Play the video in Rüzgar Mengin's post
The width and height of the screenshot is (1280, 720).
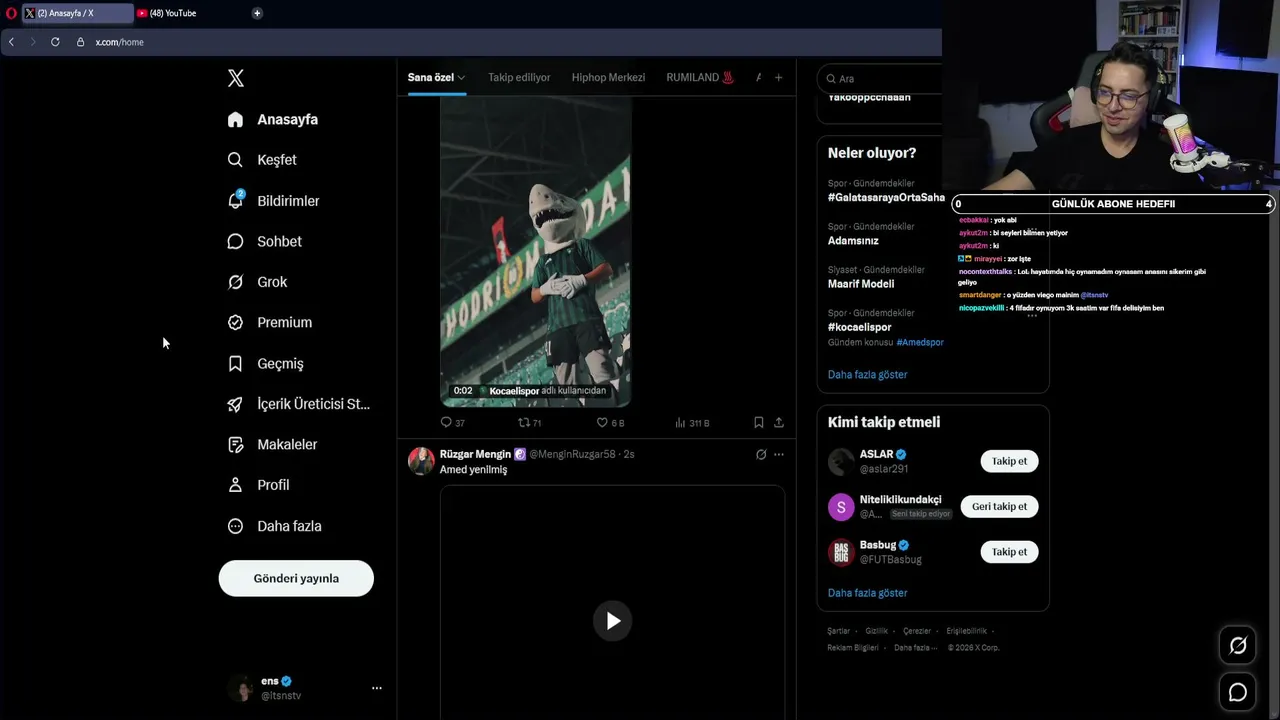tap(613, 621)
